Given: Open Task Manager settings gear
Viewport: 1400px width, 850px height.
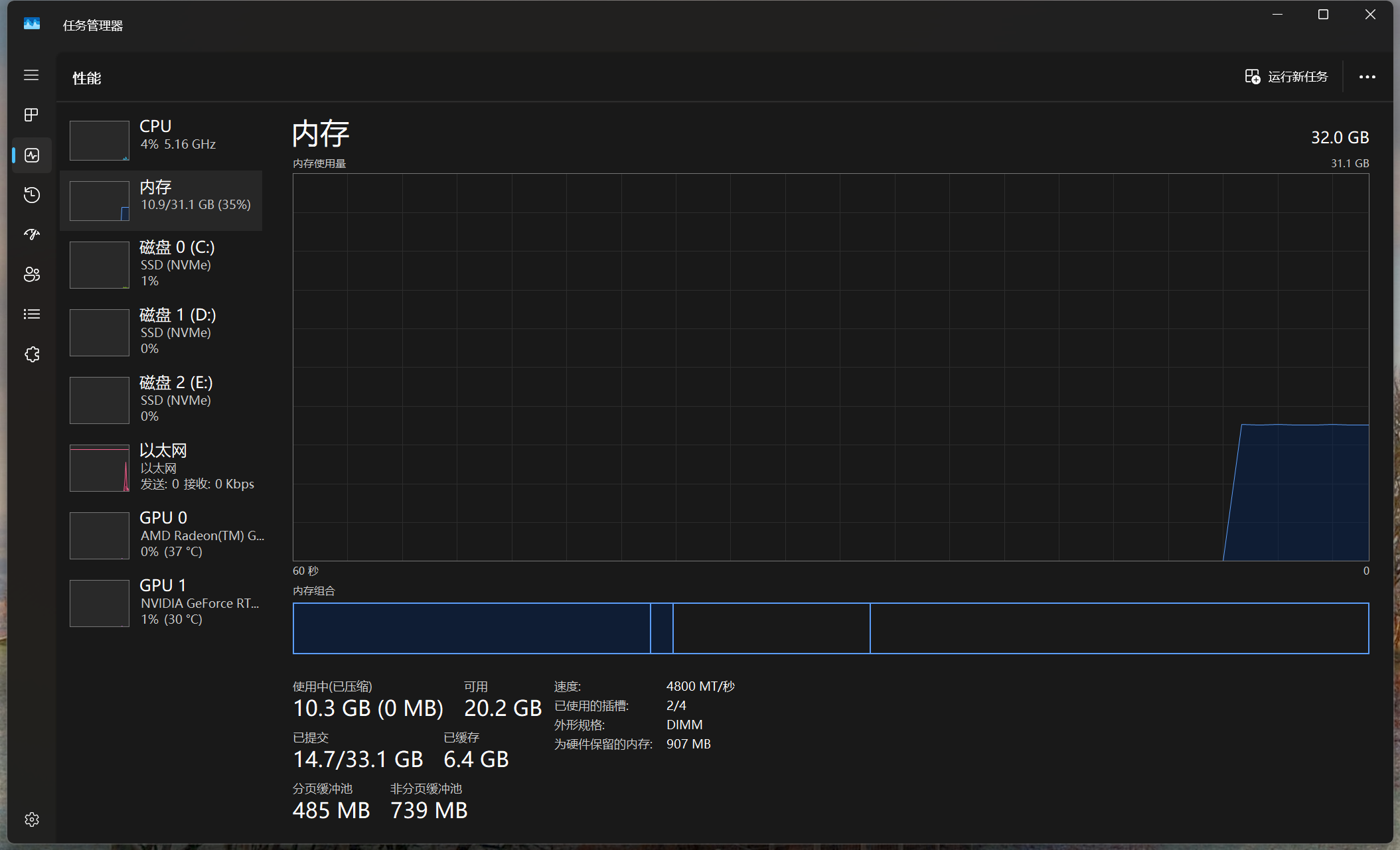Looking at the screenshot, I should coord(31,819).
